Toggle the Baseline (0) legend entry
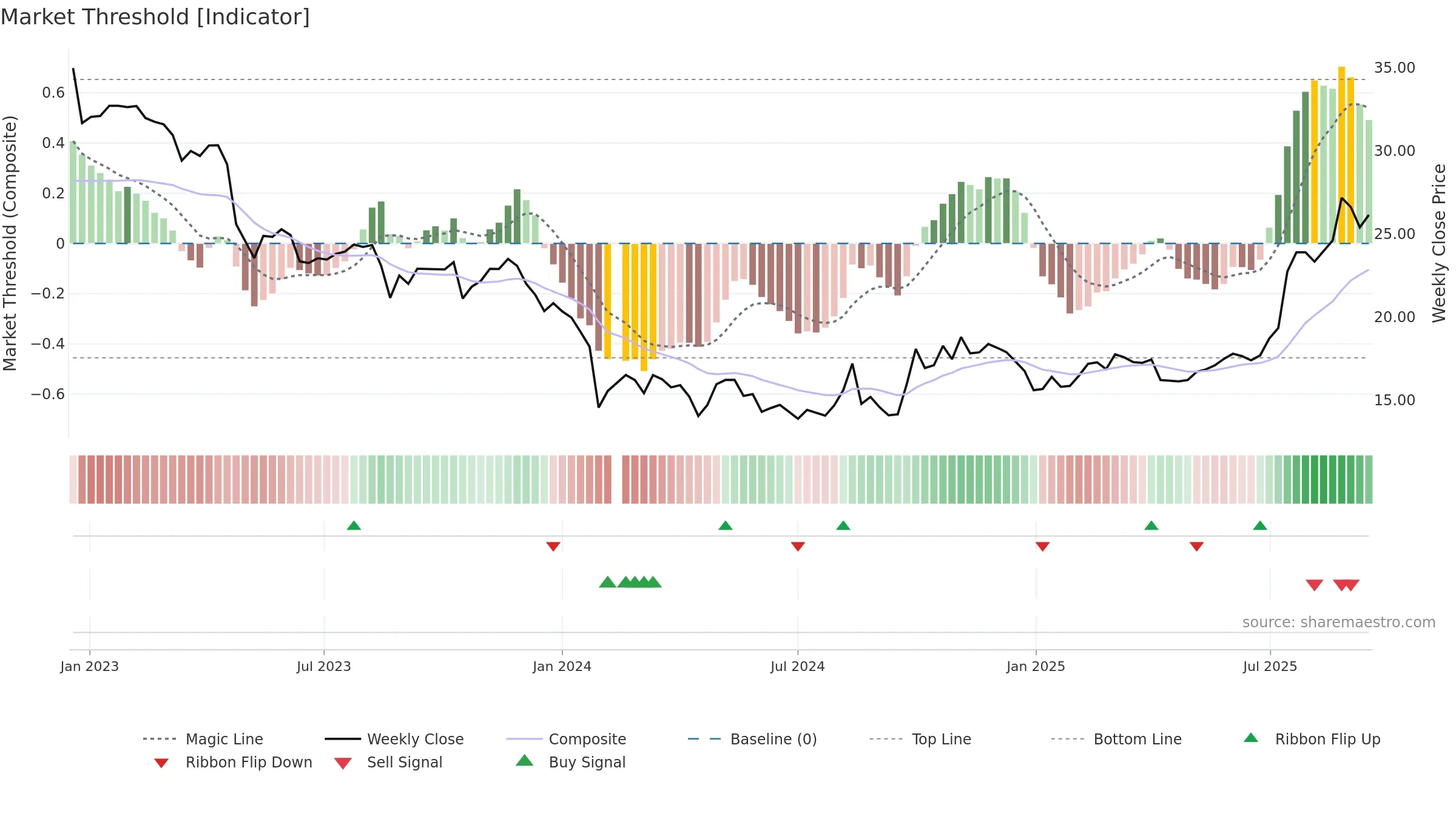This screenshot has height=819, width=1456. coord(752,739)
